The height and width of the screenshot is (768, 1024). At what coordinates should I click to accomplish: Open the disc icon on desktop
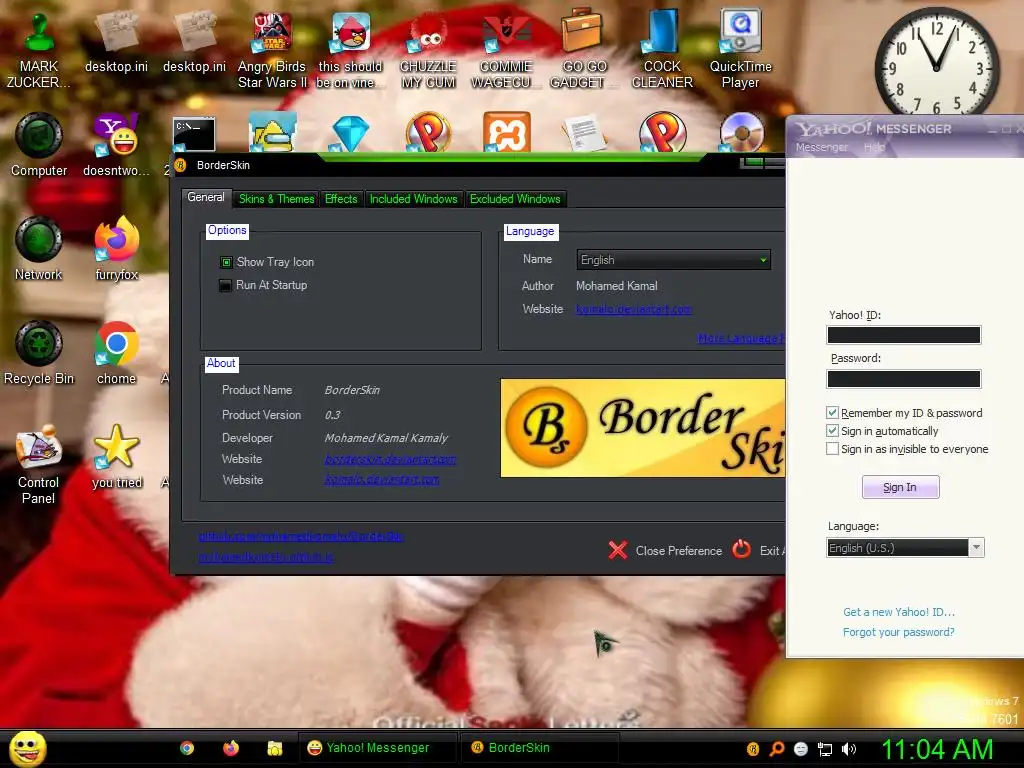[741, 133]
